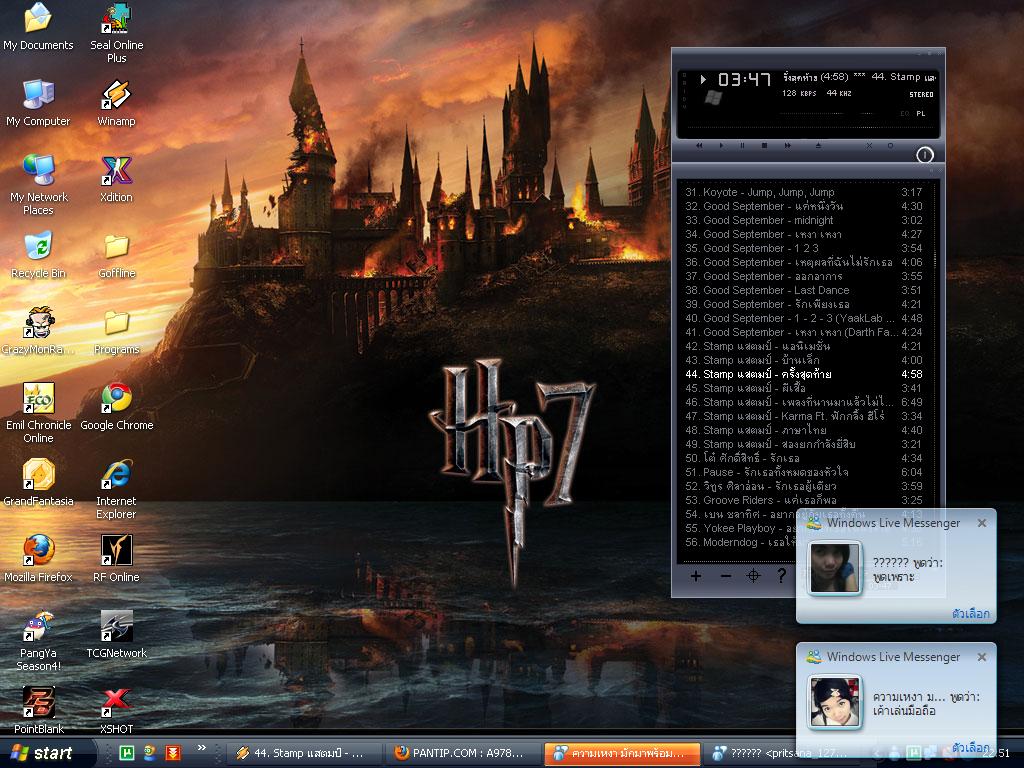
Task: Toggle repeat in Winamp player
Action: click(890, 146)
